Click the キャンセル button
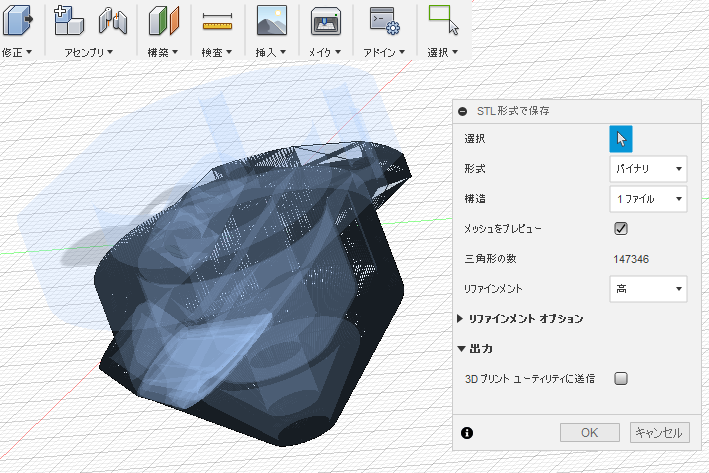 point(659,433)
